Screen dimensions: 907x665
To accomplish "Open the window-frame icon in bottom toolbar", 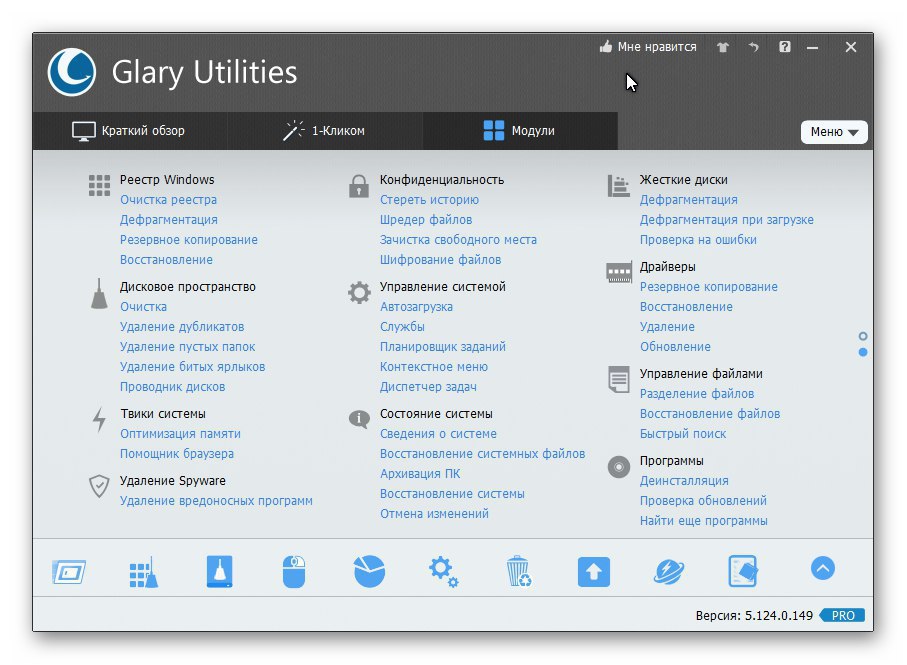I will [69, 572].
